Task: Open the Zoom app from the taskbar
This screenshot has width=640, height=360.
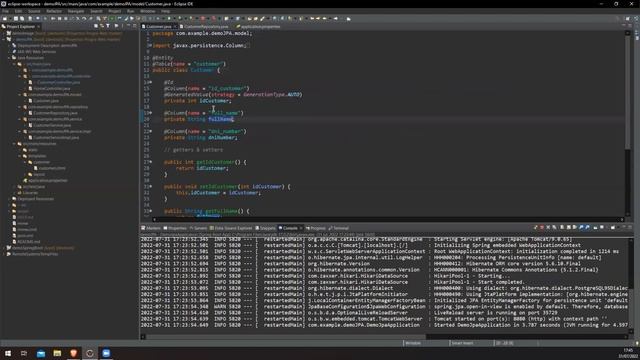Action: 106,353
